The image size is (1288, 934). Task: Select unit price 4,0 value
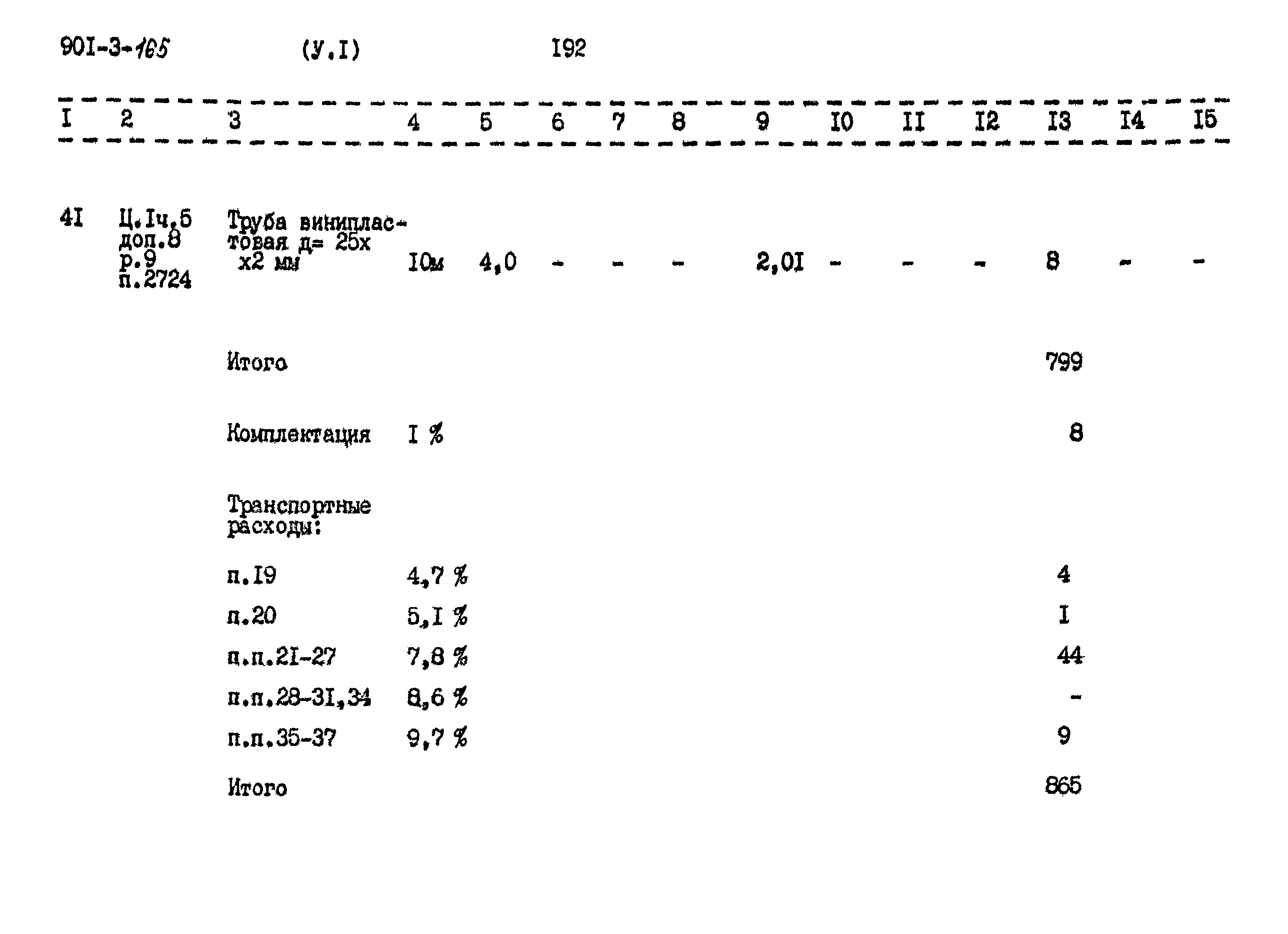[500, 265]
